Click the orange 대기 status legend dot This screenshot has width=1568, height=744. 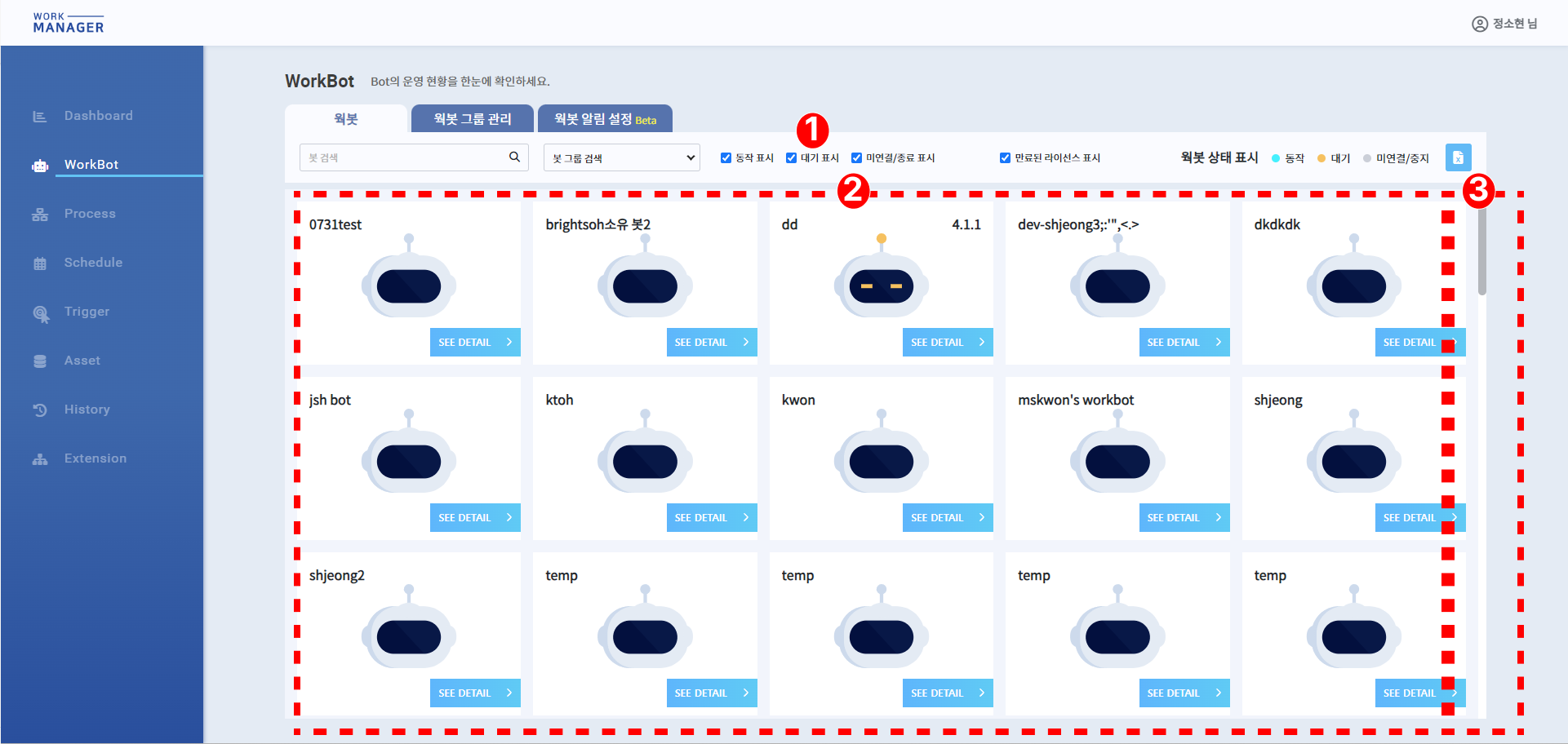click(x=1321, y=158)
